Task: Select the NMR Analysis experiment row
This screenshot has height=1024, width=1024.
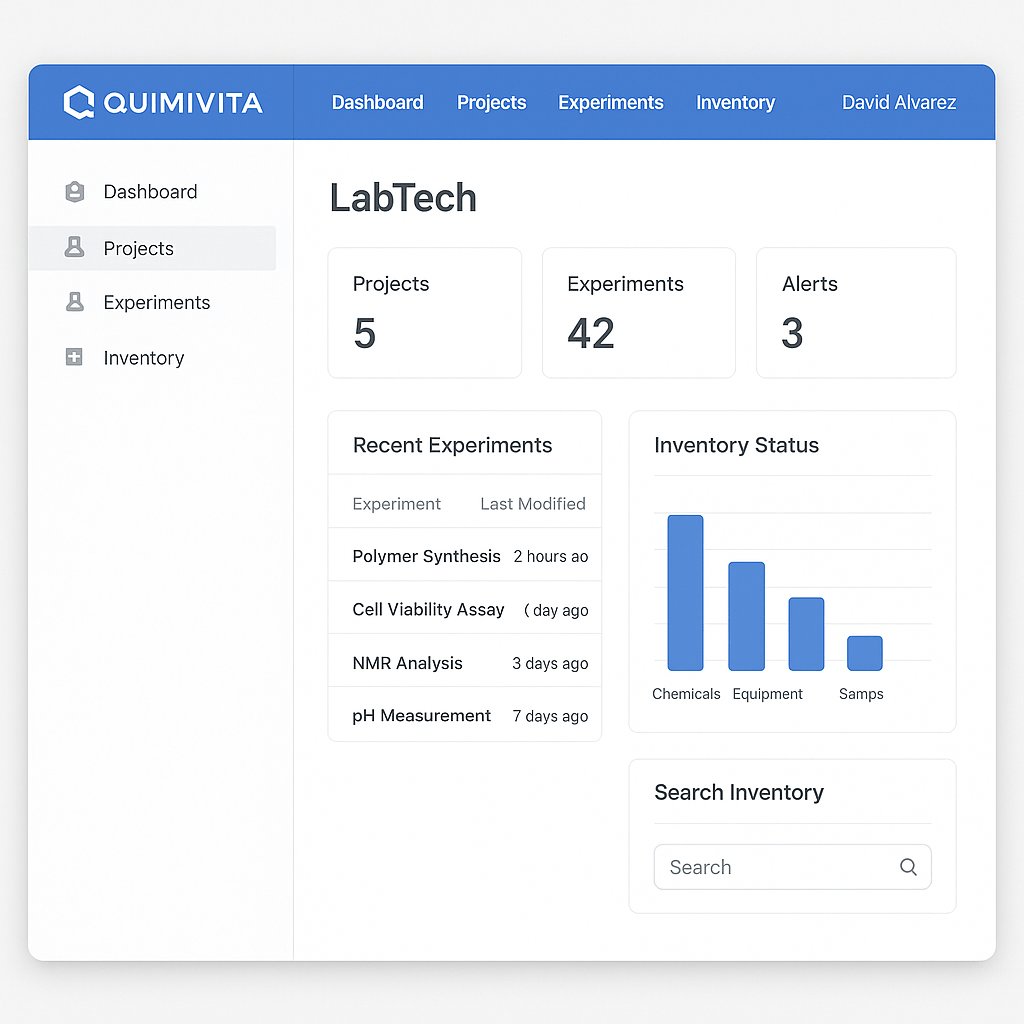Action: [x=407, y=663]
